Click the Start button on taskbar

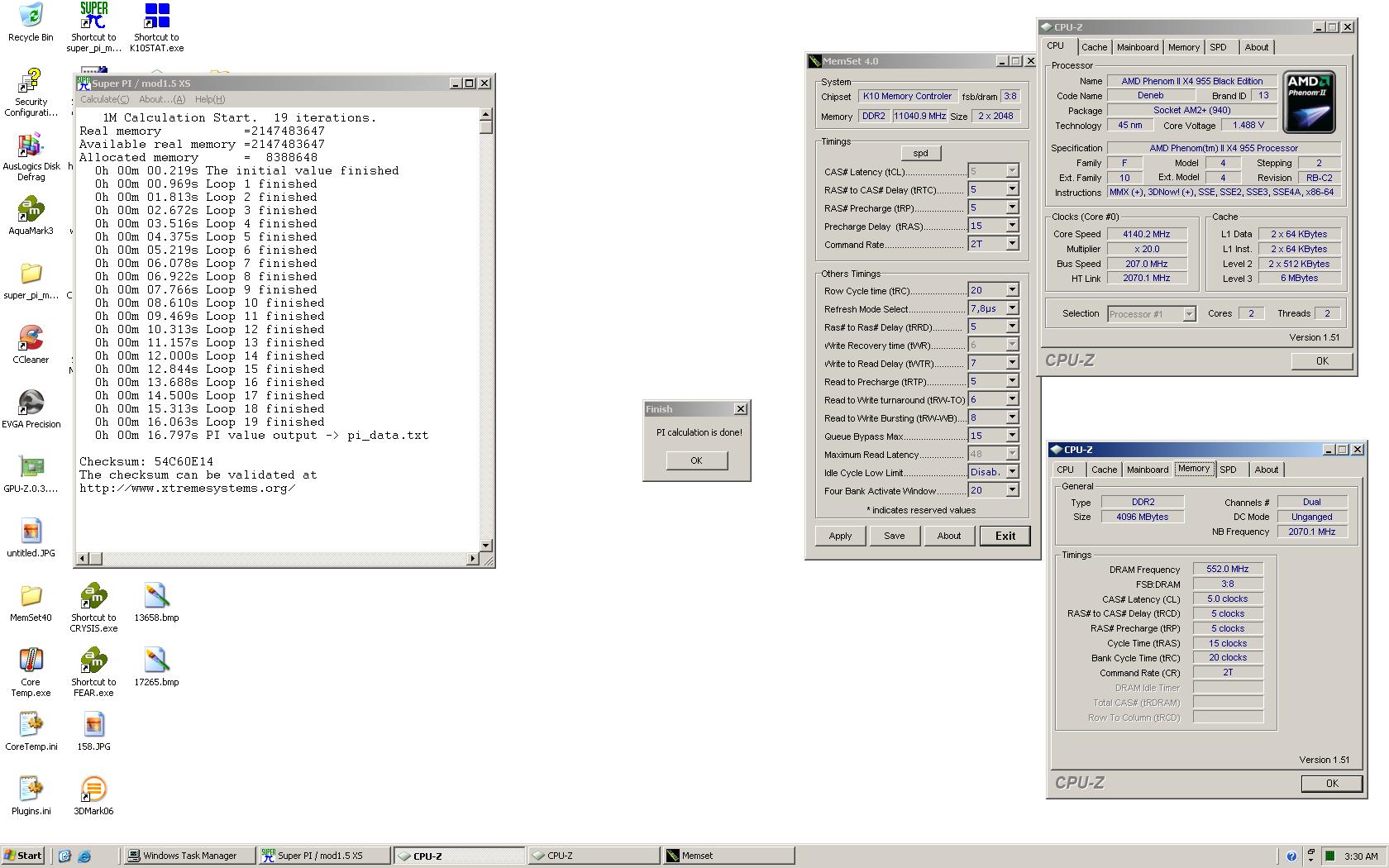22,856
